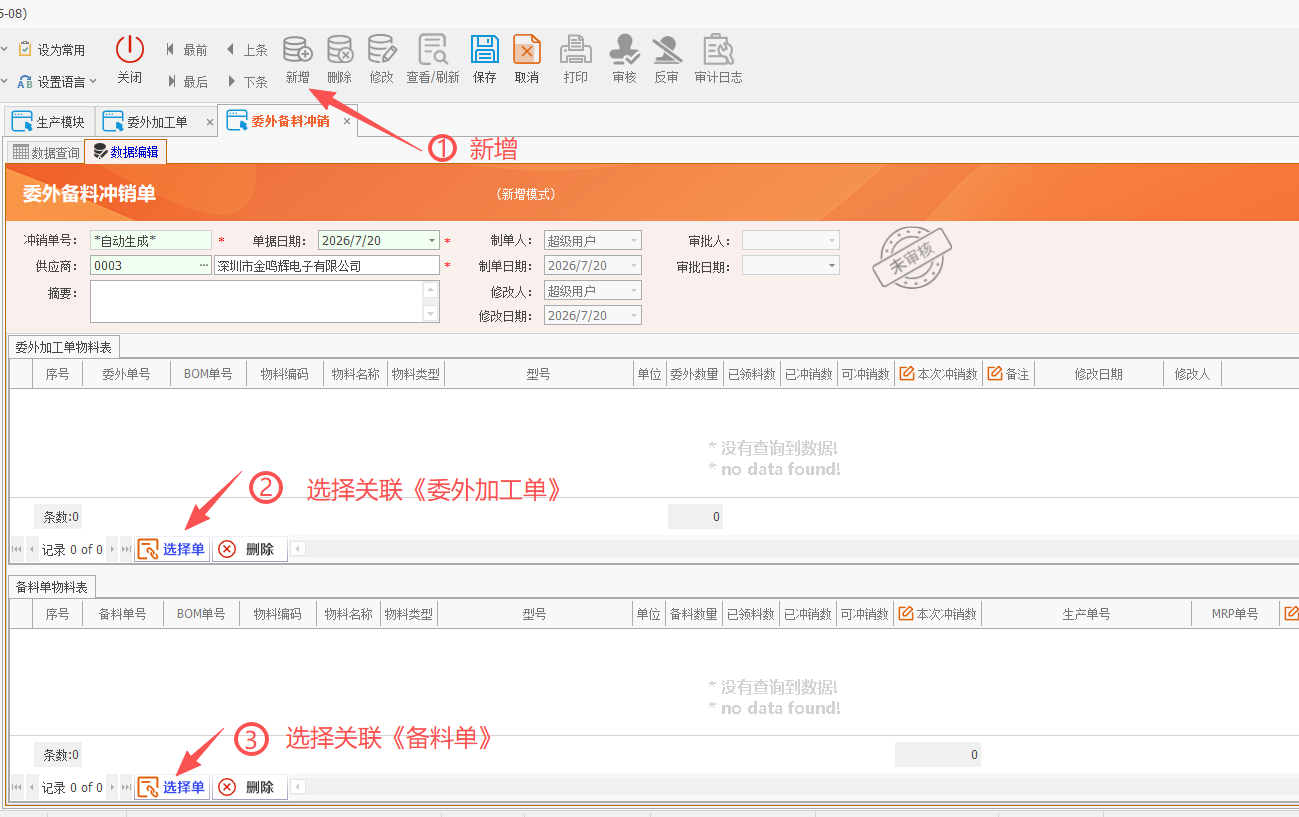Click the upper grid's 物料编码 column header

(285, 374)
